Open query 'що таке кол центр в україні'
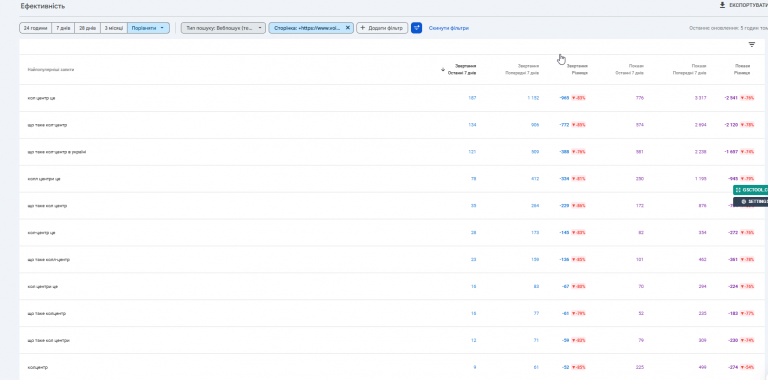 click(x=391, y=152)
